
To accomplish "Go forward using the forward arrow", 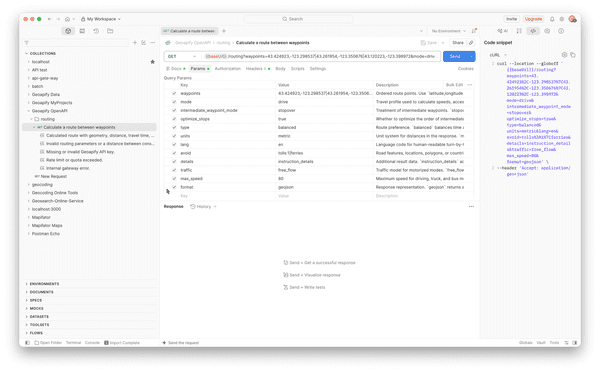I will 58,19.
